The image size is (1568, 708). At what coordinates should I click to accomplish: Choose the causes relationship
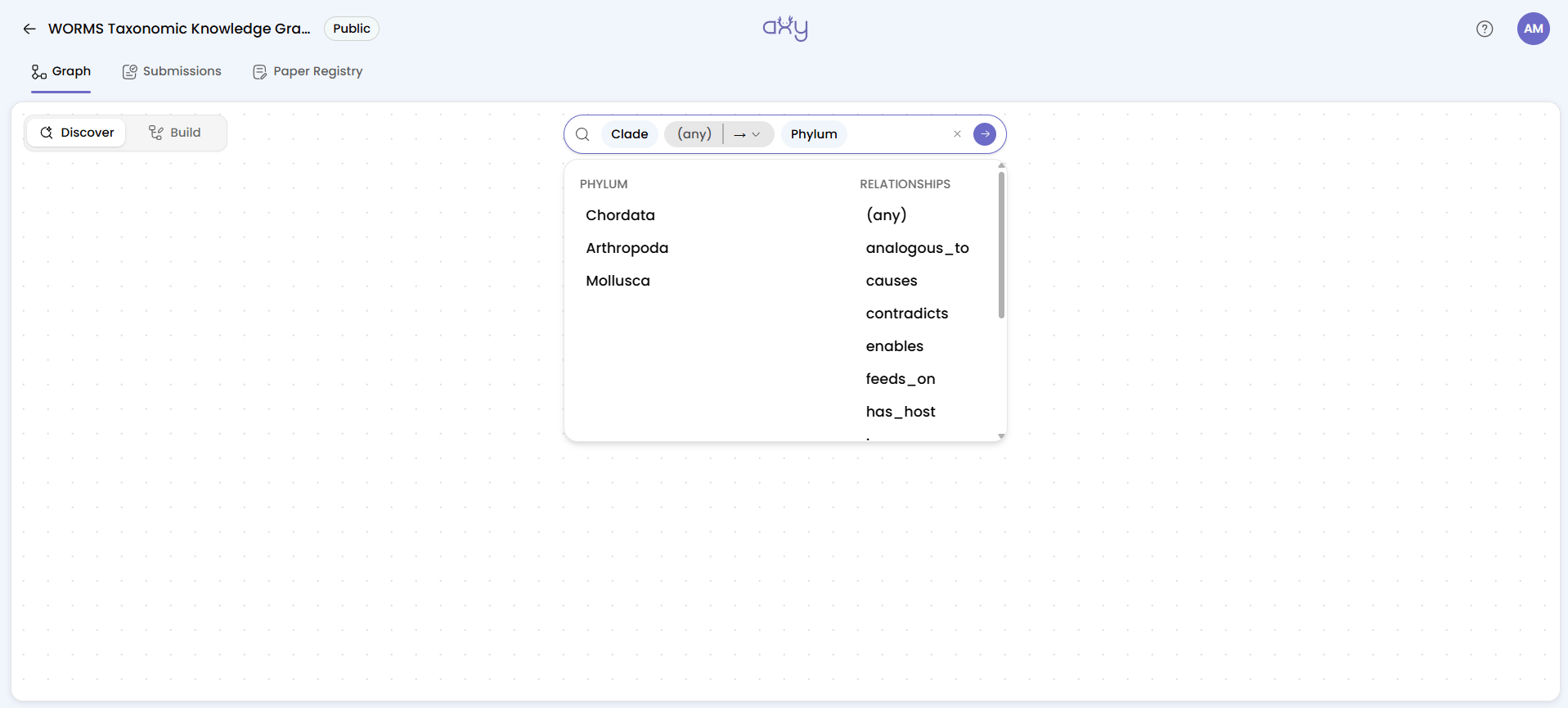pyautogui.click(x=892, y=281)
